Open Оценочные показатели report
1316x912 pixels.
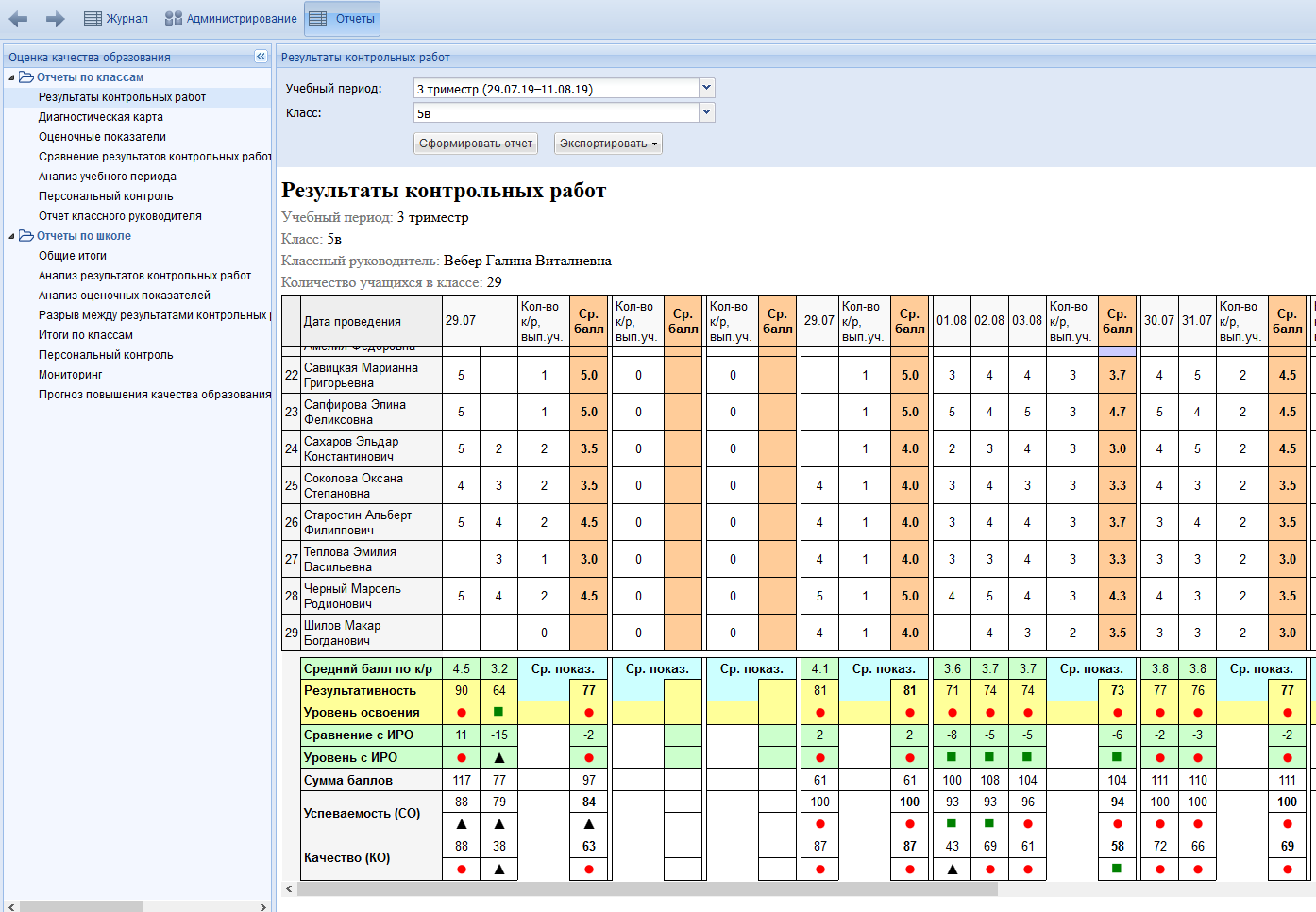coord(102,137)
